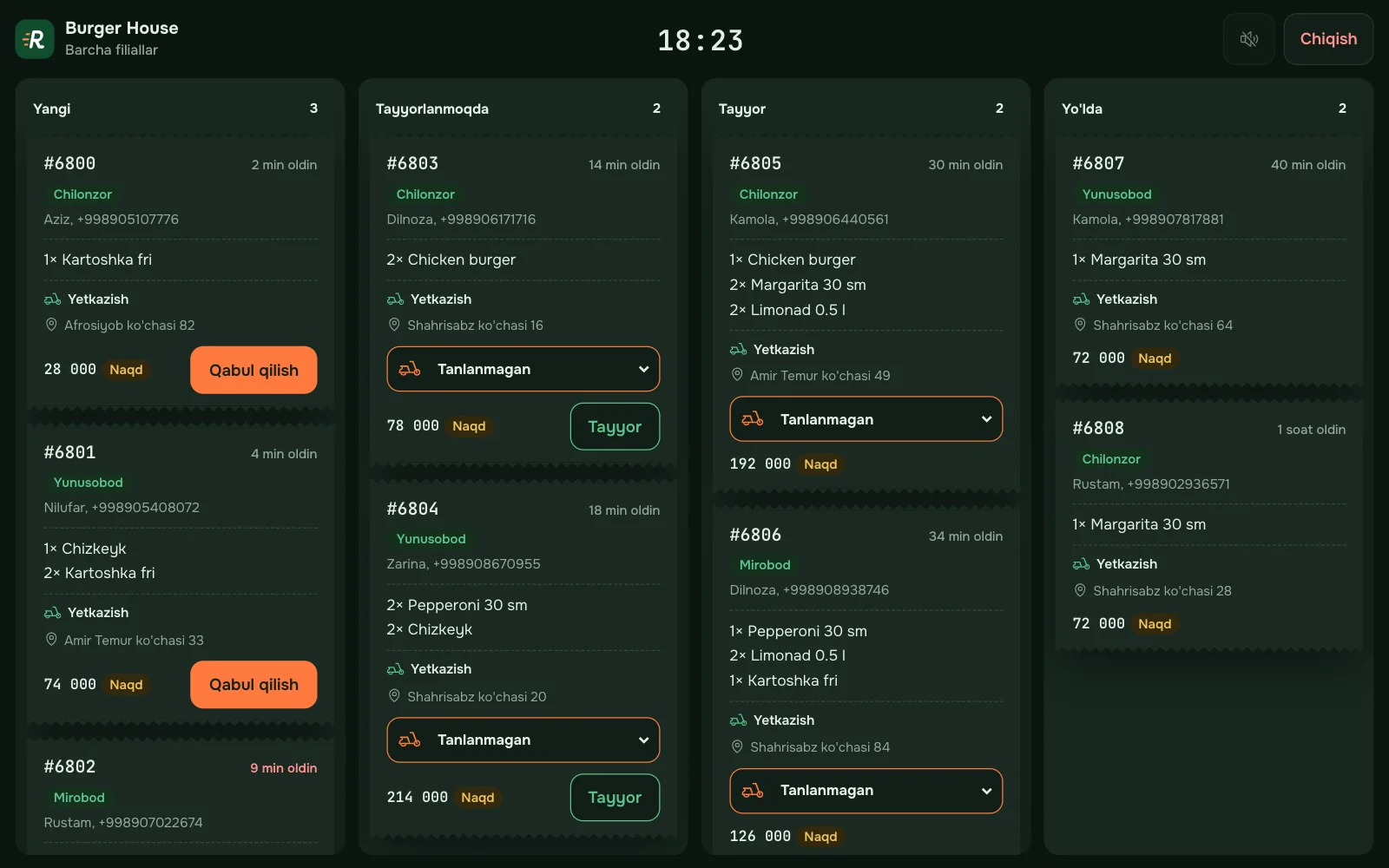Click Yetkazish scooter icon in order #6804
The image size is (1389, 868).
(395, 669)
